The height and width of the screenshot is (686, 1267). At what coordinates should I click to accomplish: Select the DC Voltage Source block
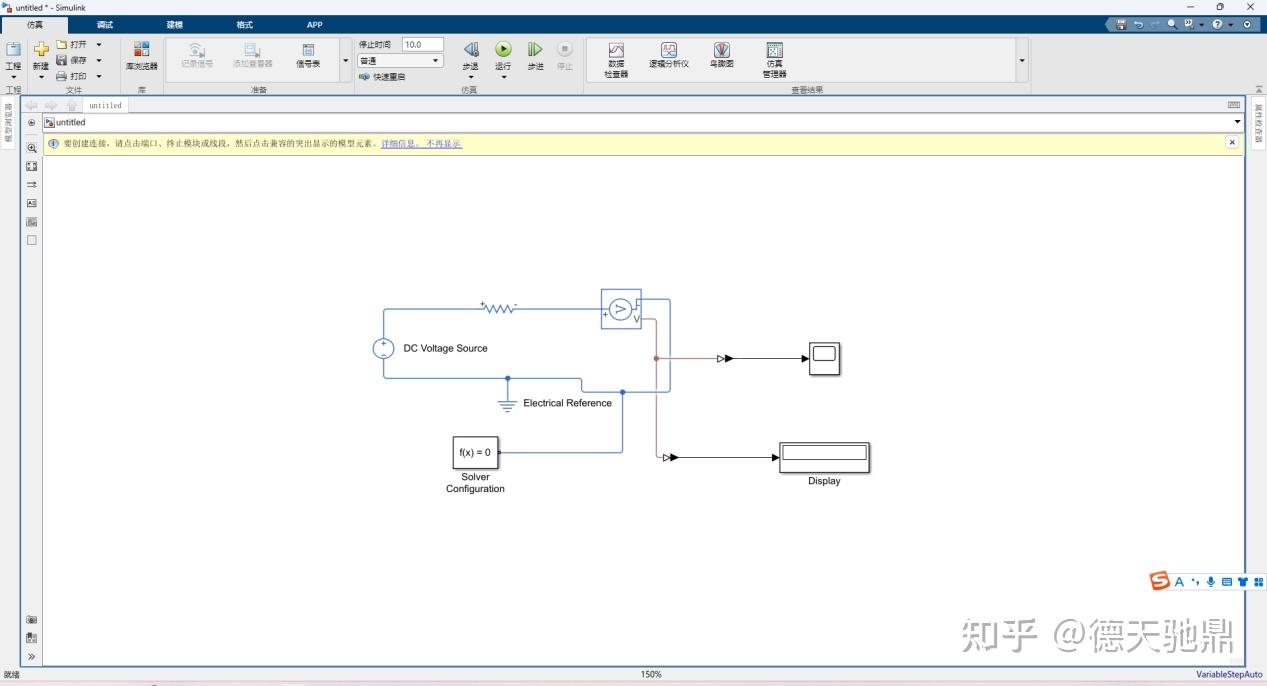383,348
